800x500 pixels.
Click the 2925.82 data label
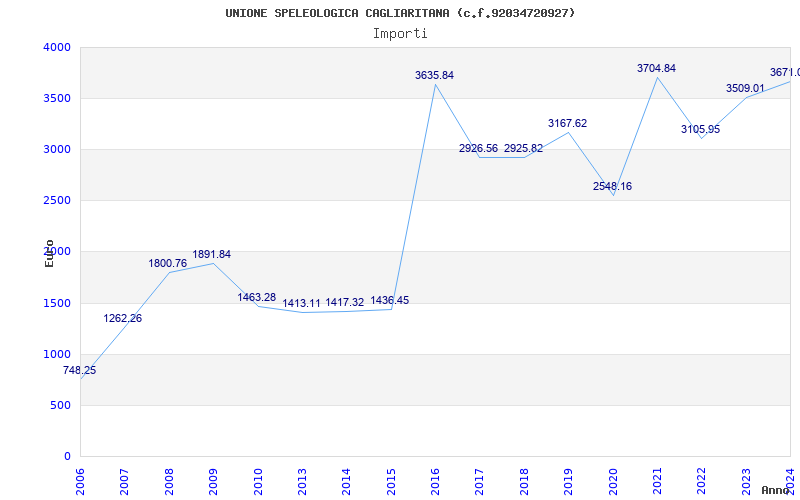523,148
